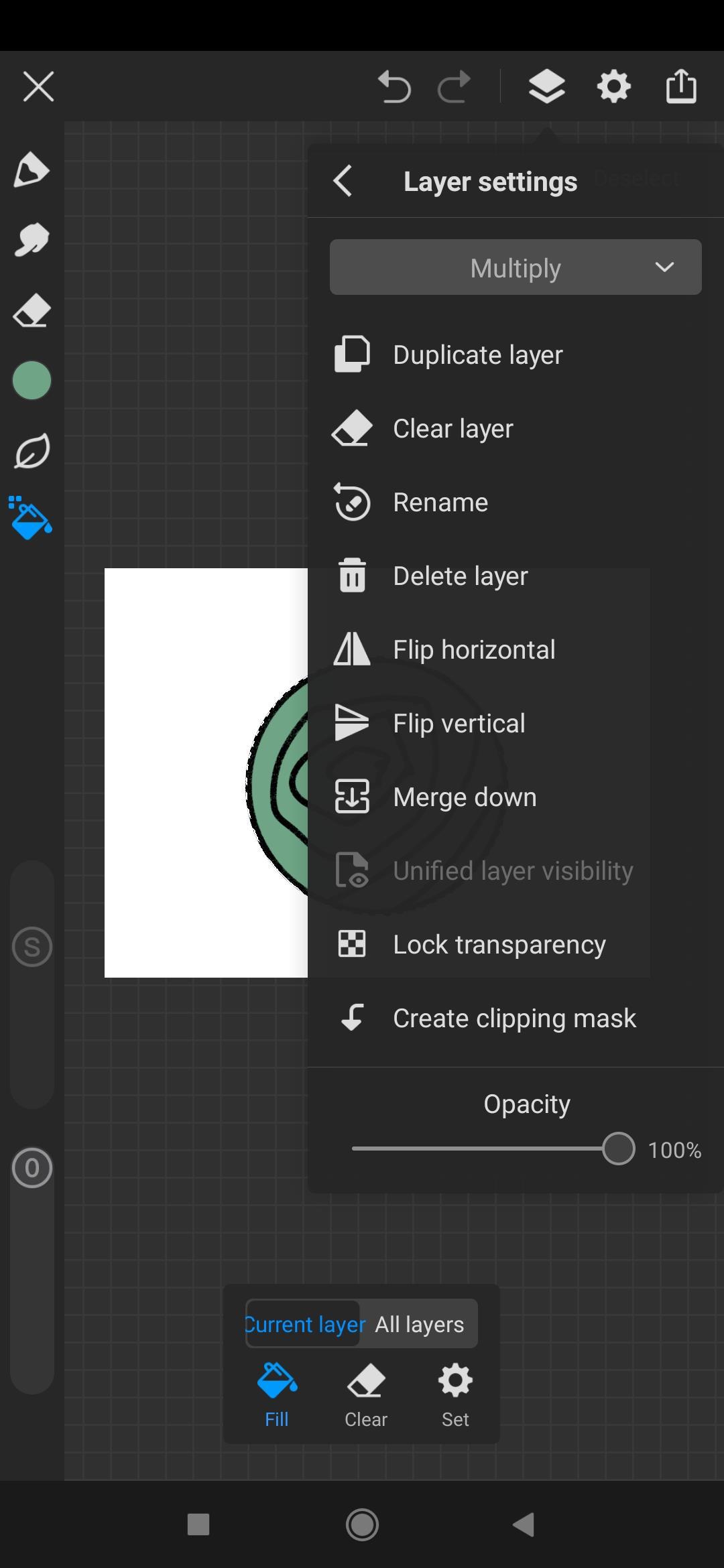Choose Duplicate layer

[x=477, y=354]
